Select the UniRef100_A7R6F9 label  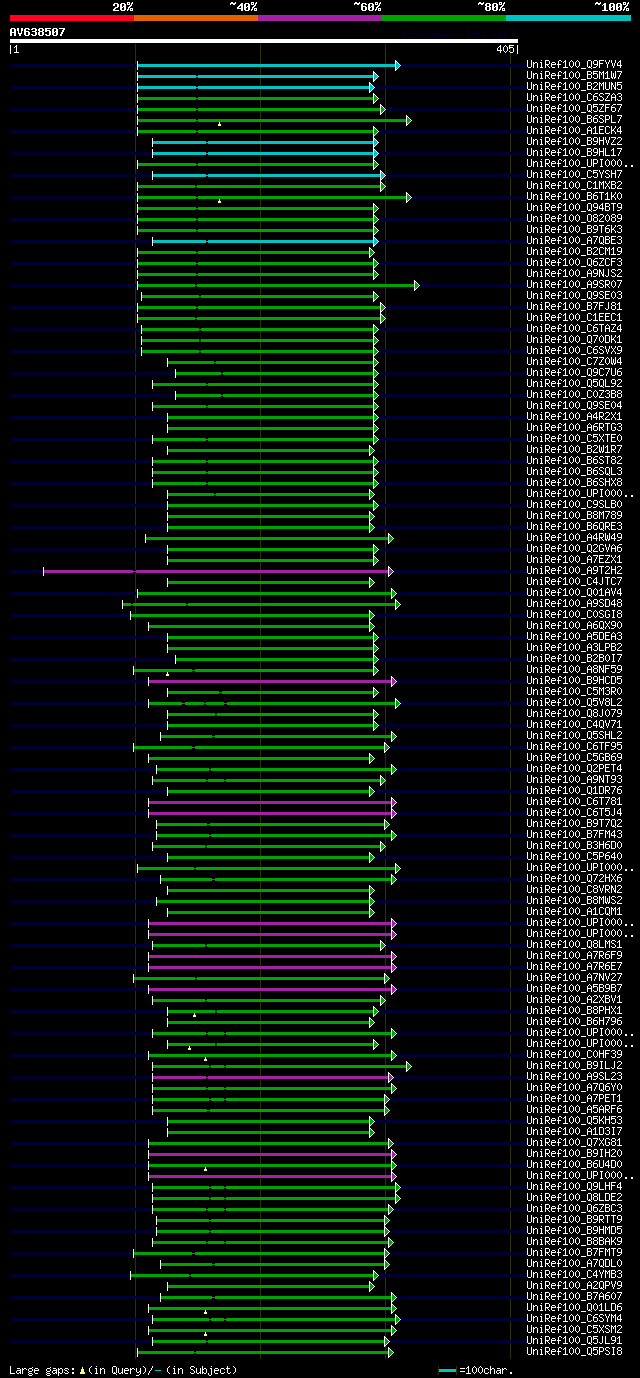click(574, 956)
